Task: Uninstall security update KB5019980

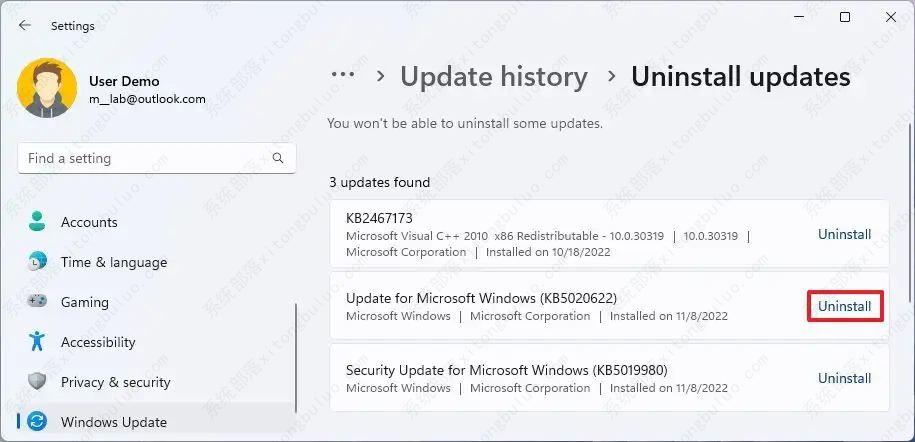Action: [844, 378]
